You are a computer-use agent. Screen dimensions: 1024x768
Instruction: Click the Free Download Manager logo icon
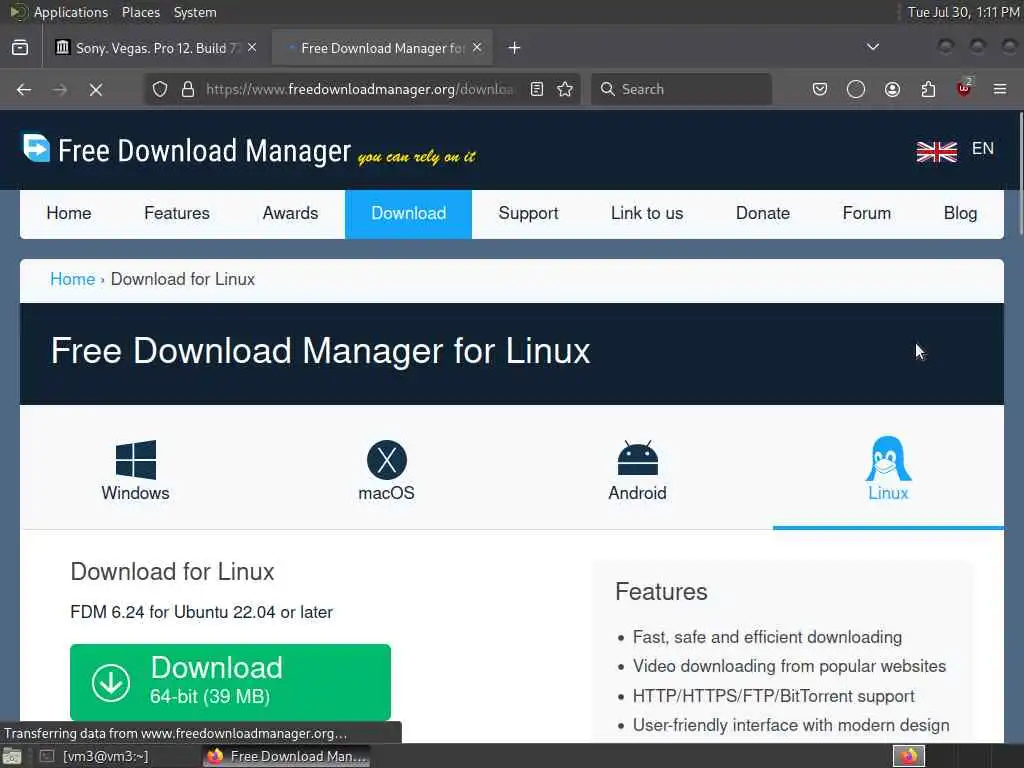(37, 148)
